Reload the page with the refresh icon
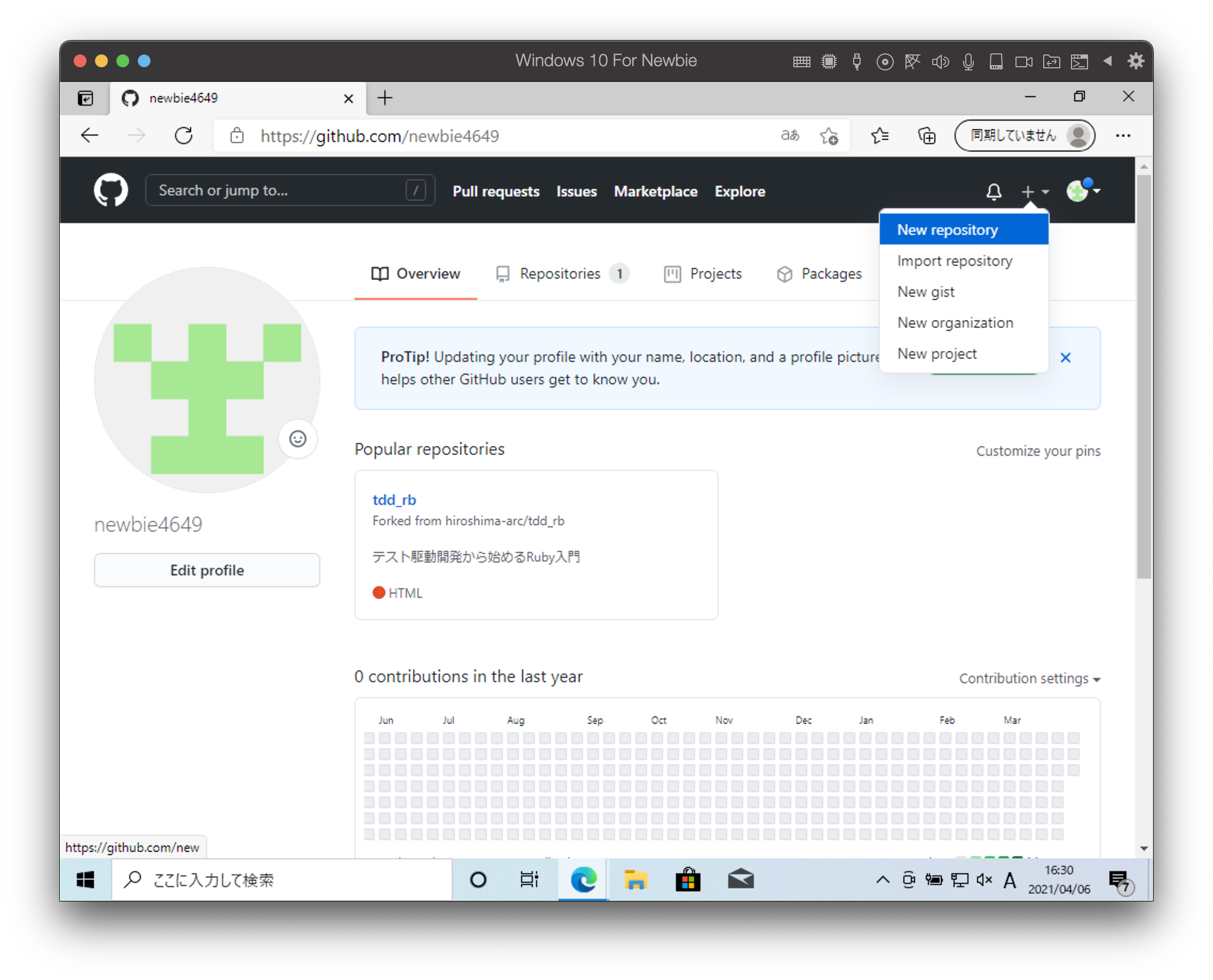 point(184,136)
